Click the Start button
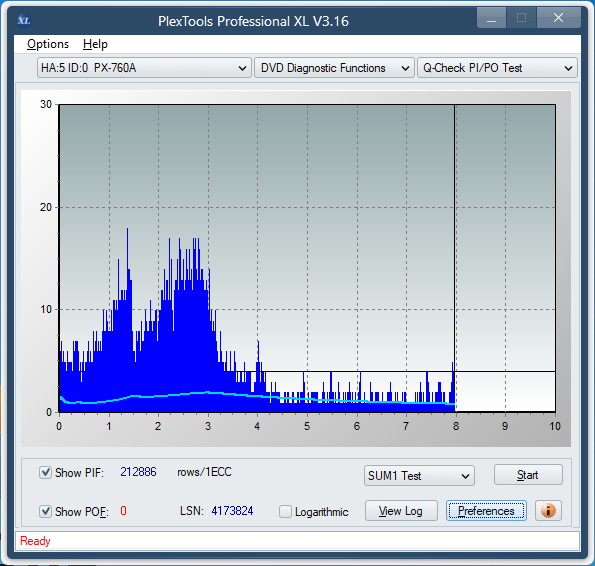 pos(528,475)
